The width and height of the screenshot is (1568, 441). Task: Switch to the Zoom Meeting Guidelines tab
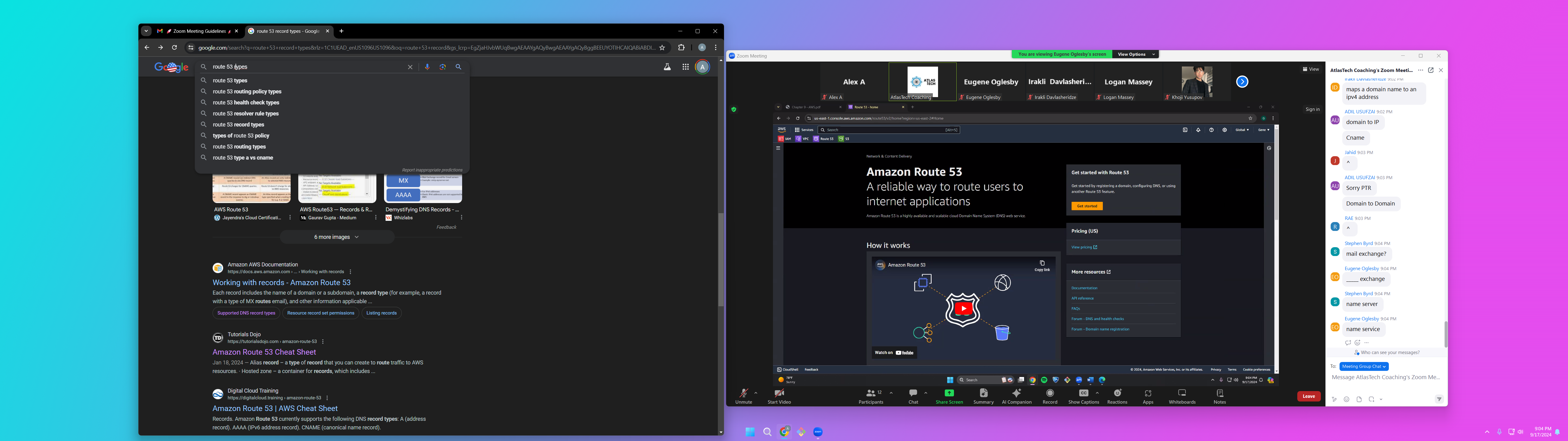tap(197, 31)
